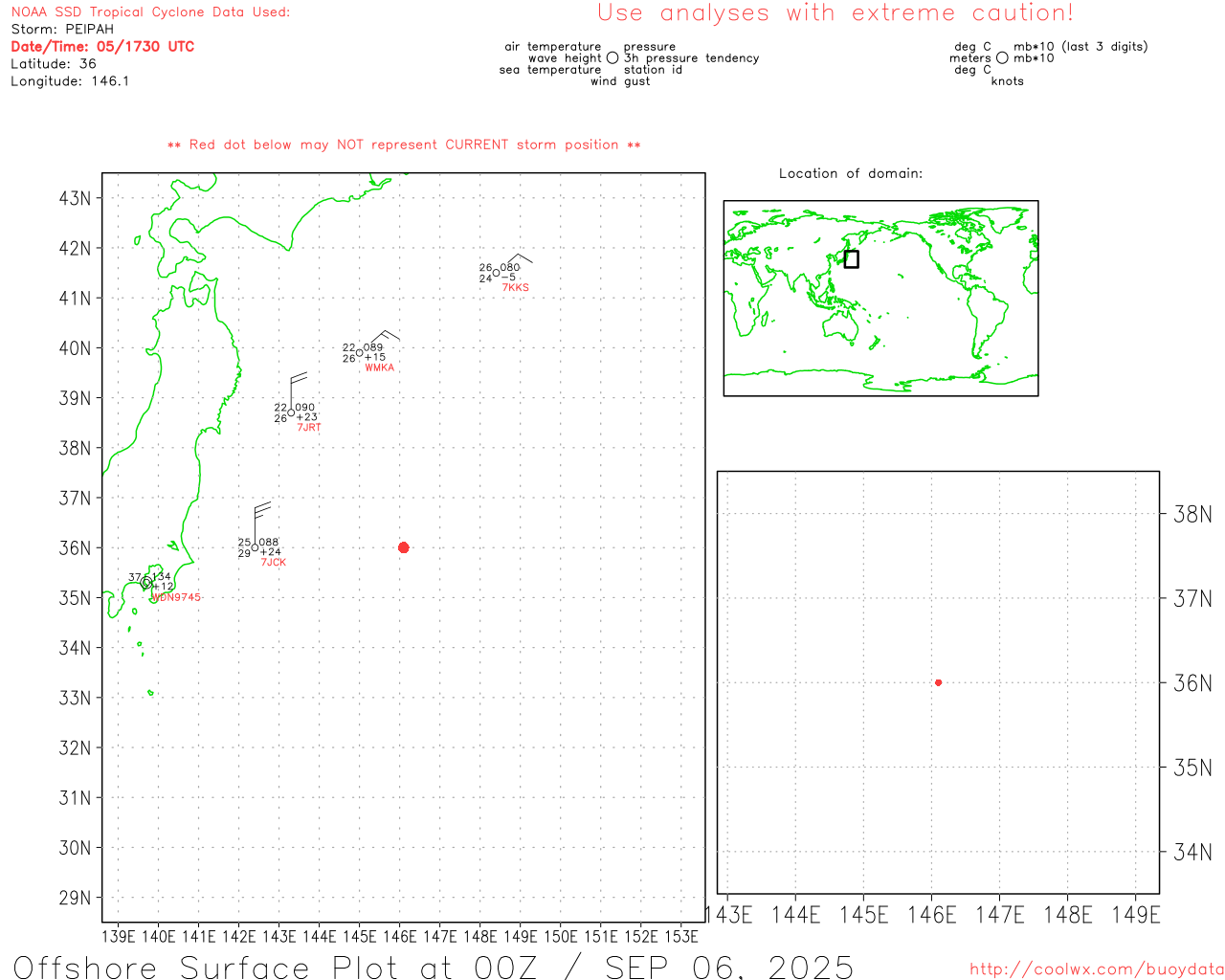Image resolution: width=1225 pixels, height=980 pixels.
Task: Click the red dot in the zoomed inset map
Action: tap(938, 682)
